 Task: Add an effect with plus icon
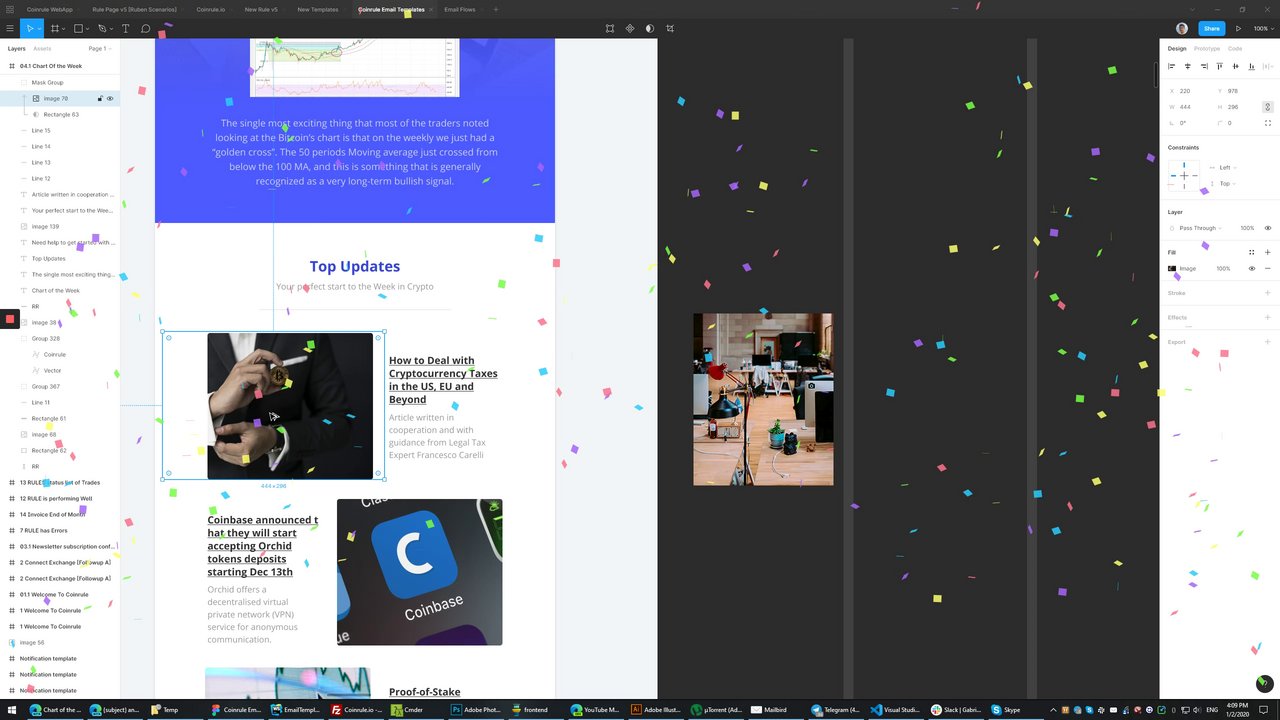(1268, 317)
